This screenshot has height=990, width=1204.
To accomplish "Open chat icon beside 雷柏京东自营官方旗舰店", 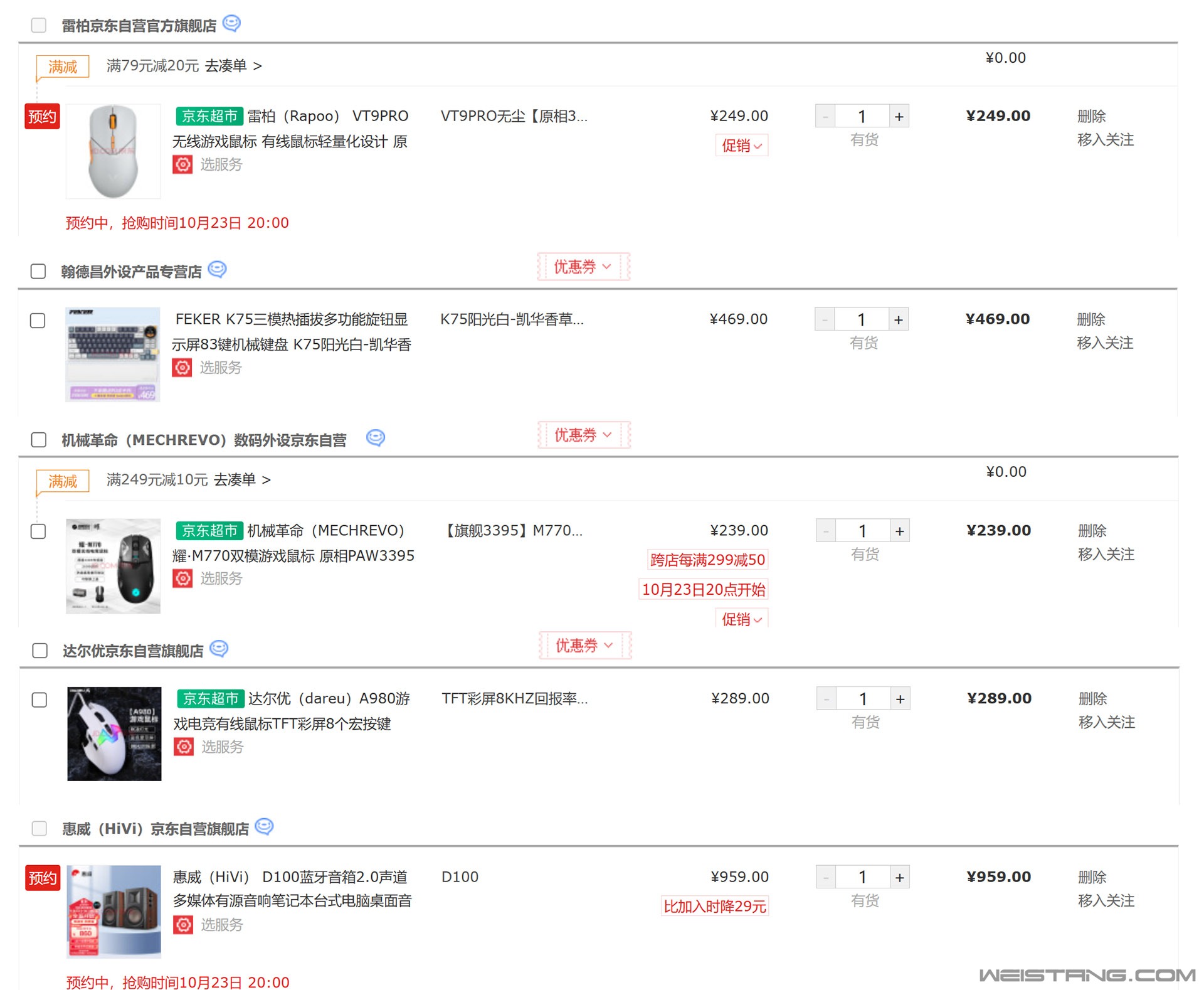I will [x=231, y=24].
